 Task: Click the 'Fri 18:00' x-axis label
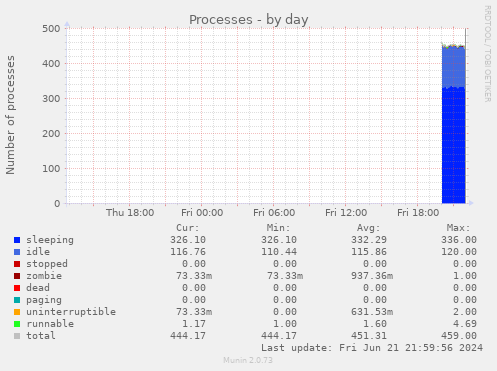[418, 213]
